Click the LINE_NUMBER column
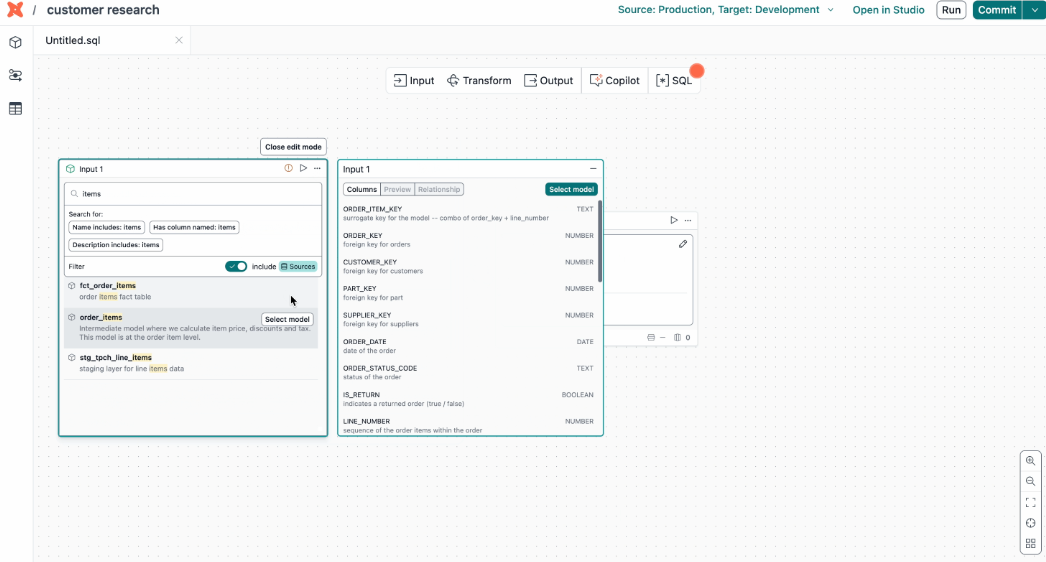Screen dimensions: 1046x562 (x=468, y=426)
